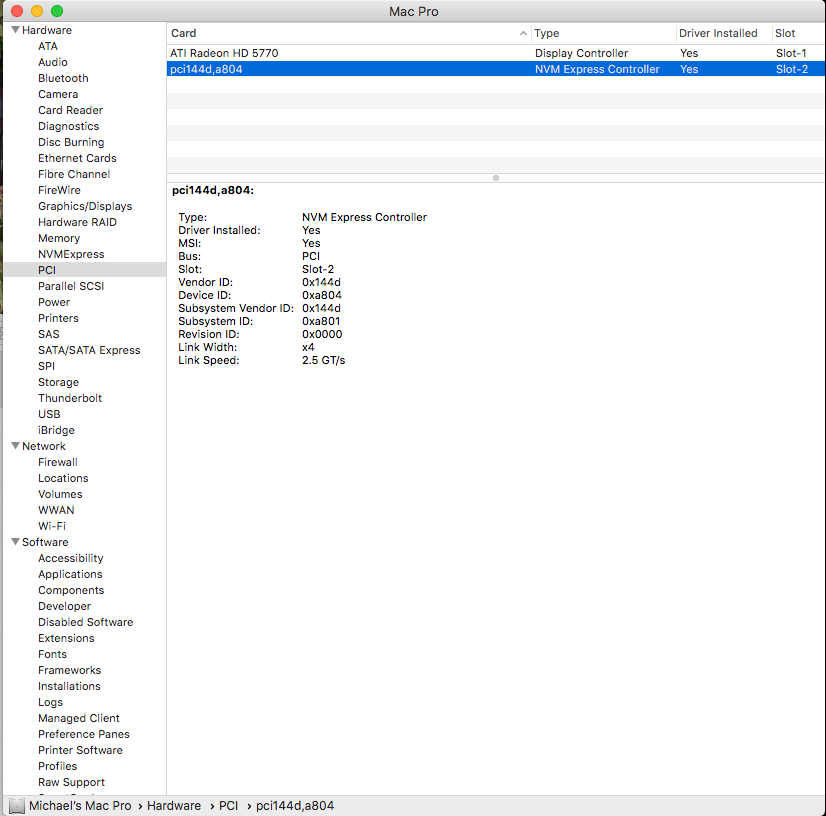Select SAS in the sidebar
Image resolution: width=826 pixels, height=816 pixels.
[48, 335]
